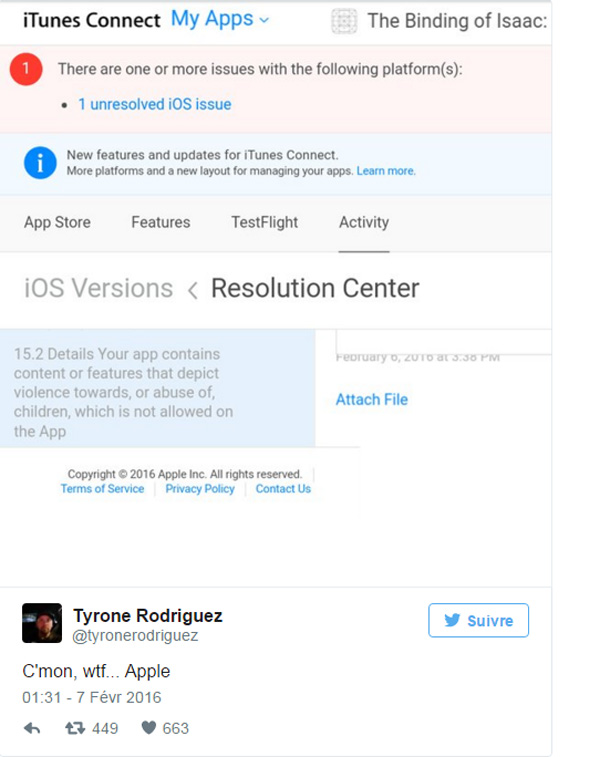Click the red issue count badge
600x757 pixels.
click(x=26, y=69)
